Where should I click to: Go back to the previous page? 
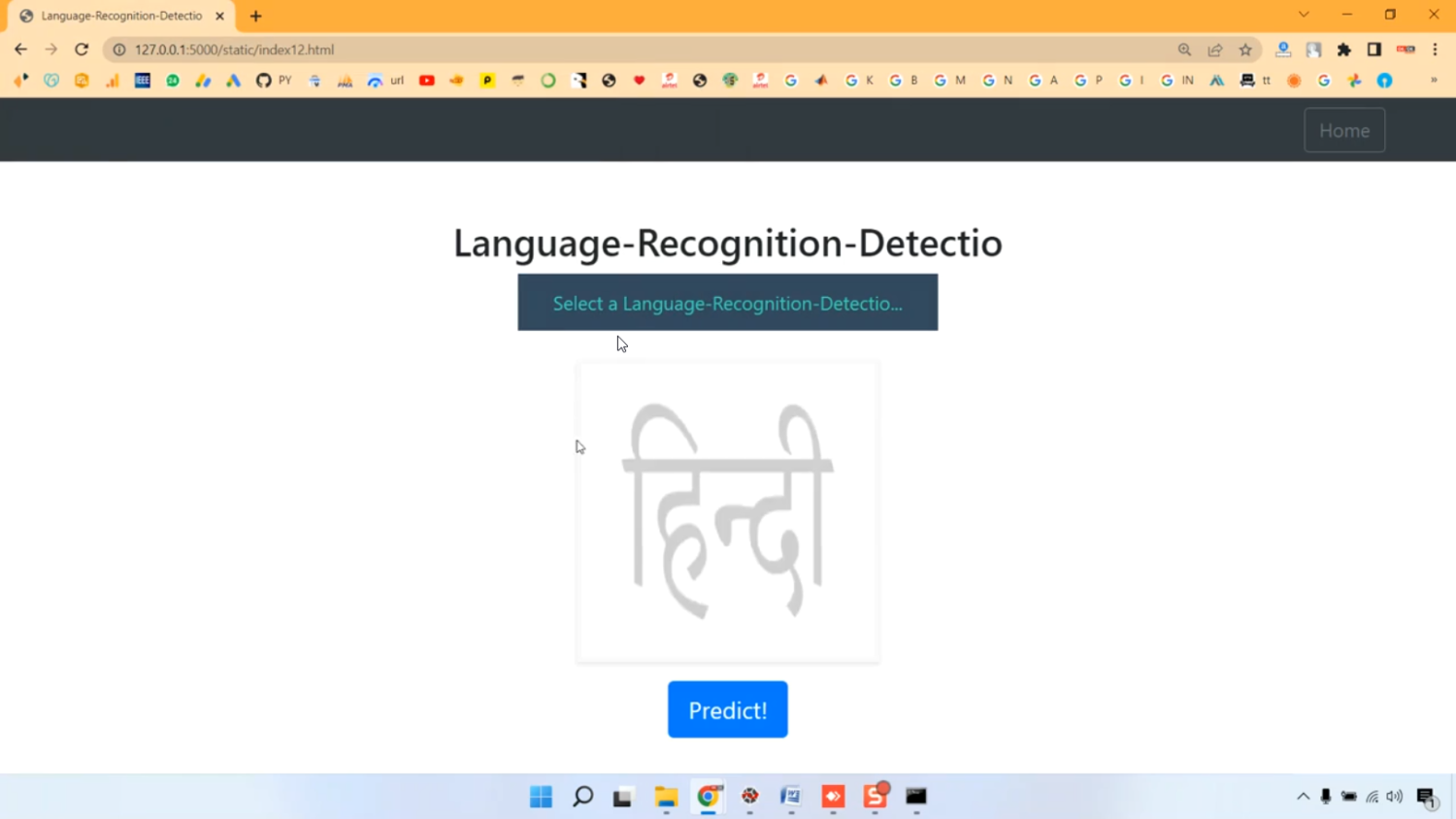tap(20, 49)
